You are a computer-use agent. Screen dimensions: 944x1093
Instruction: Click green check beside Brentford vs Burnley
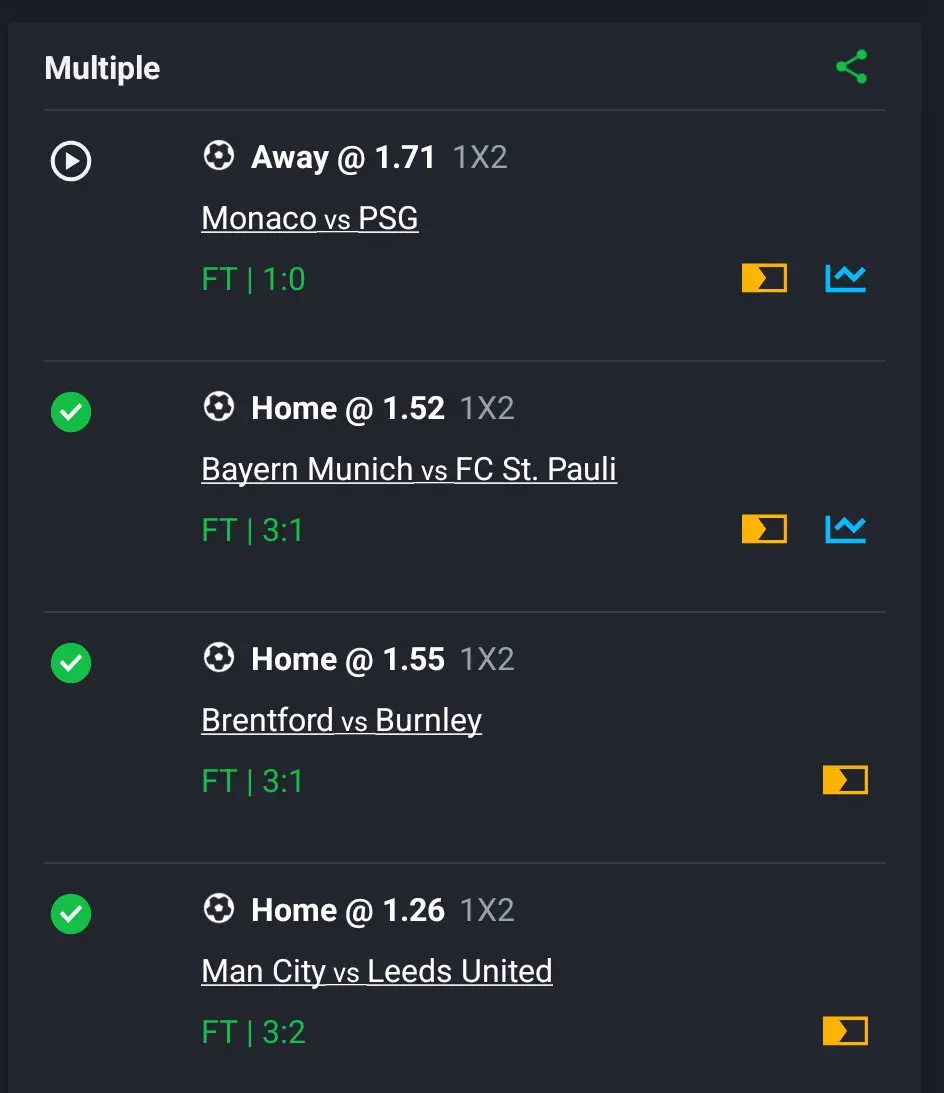(71, 662)
